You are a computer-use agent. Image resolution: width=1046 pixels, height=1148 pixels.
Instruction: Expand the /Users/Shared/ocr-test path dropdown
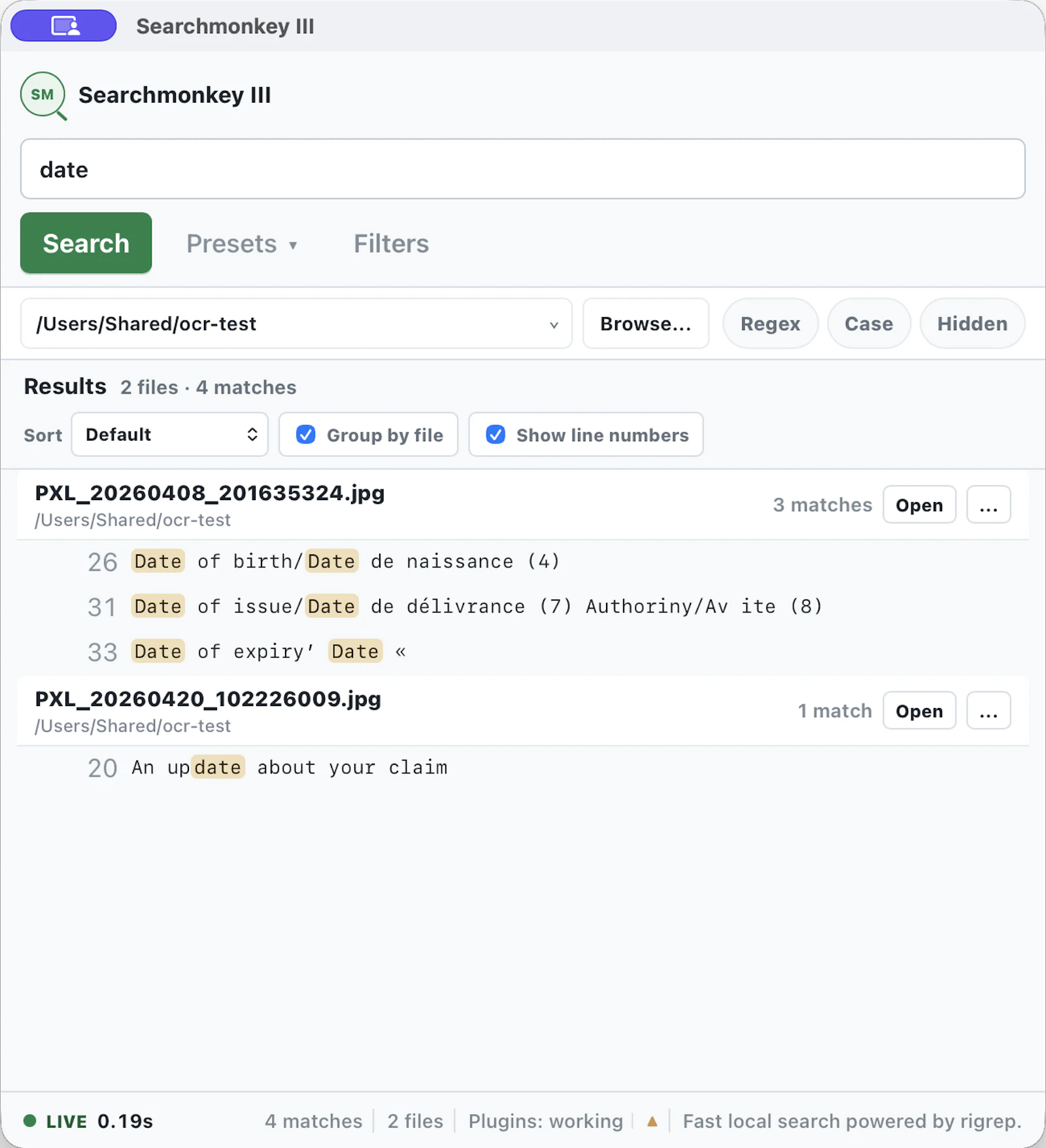(296, 324)
